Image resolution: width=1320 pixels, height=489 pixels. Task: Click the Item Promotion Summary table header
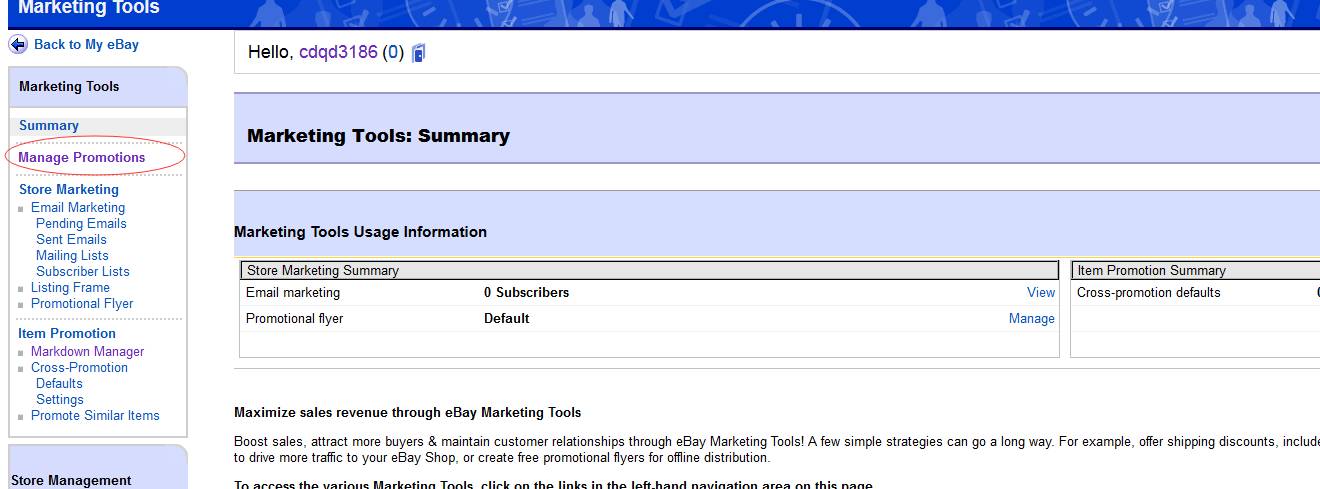pos(1195,270)
